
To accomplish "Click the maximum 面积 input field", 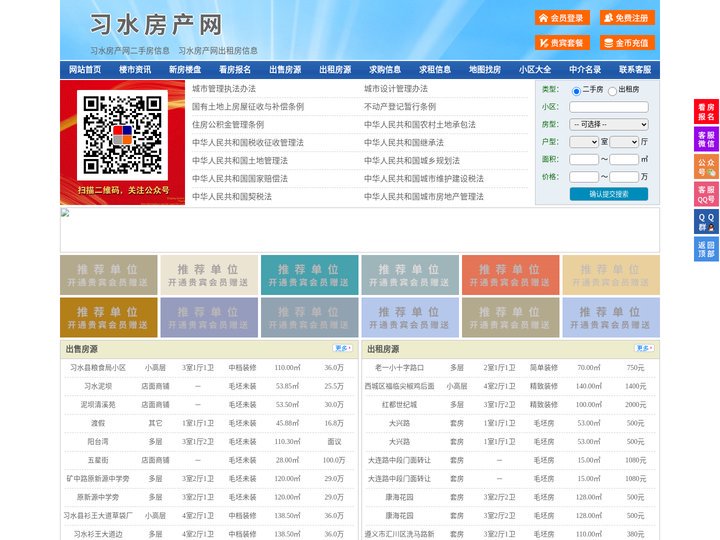I will pyautogui.click(x=624, y=159).
